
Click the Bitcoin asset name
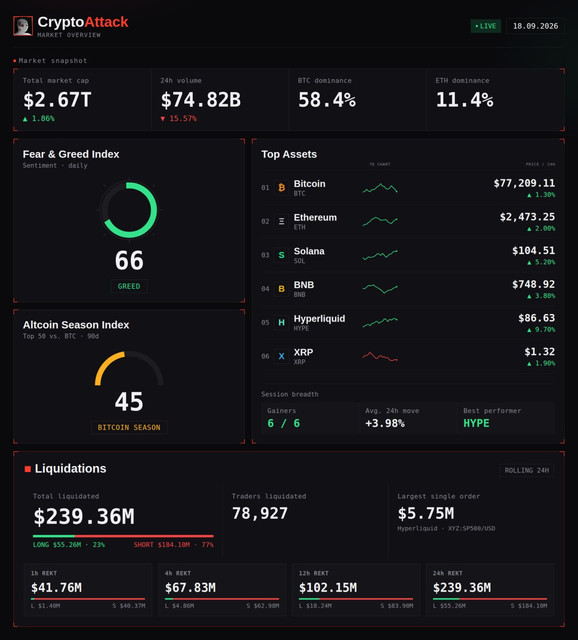pyautogui.click(x=309, y=184)
